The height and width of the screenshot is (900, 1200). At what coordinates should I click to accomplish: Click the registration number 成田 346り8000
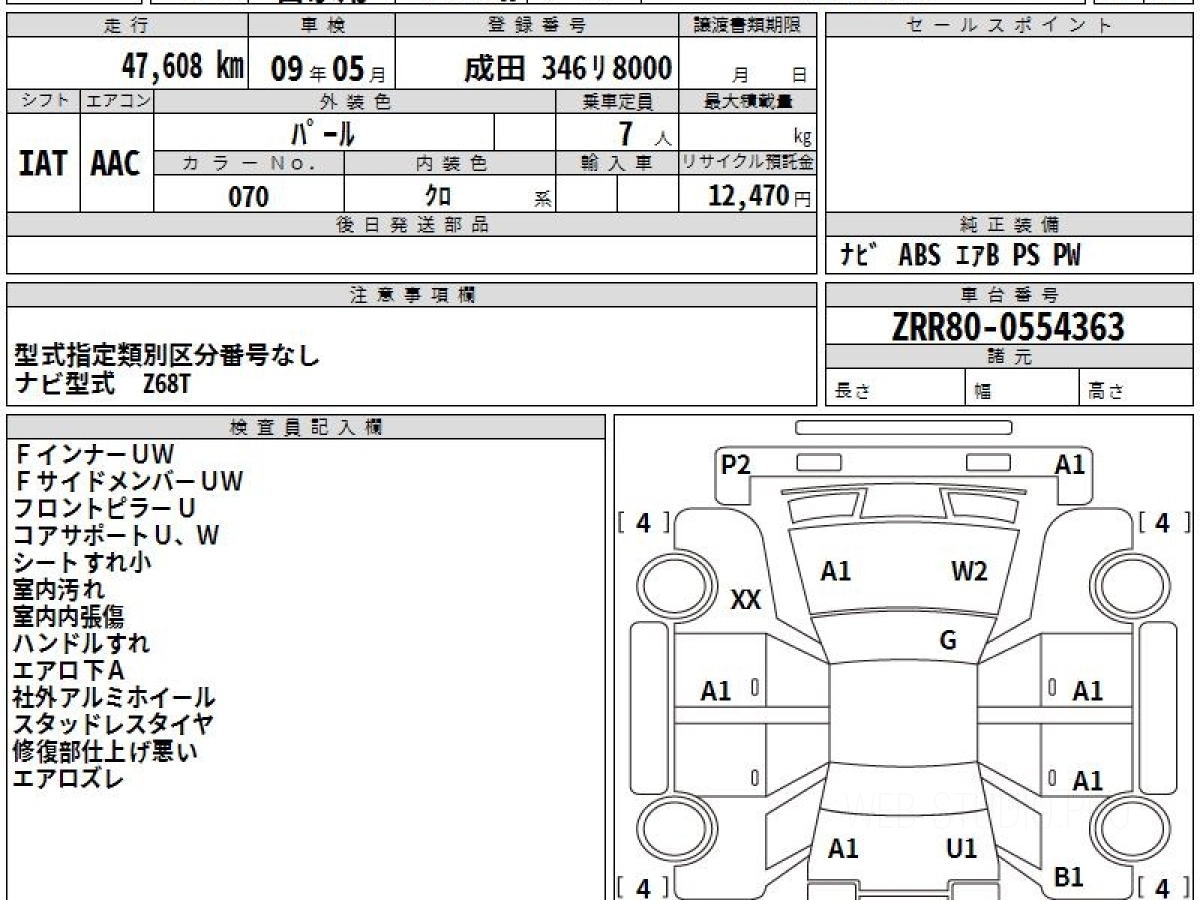(568, 68)
